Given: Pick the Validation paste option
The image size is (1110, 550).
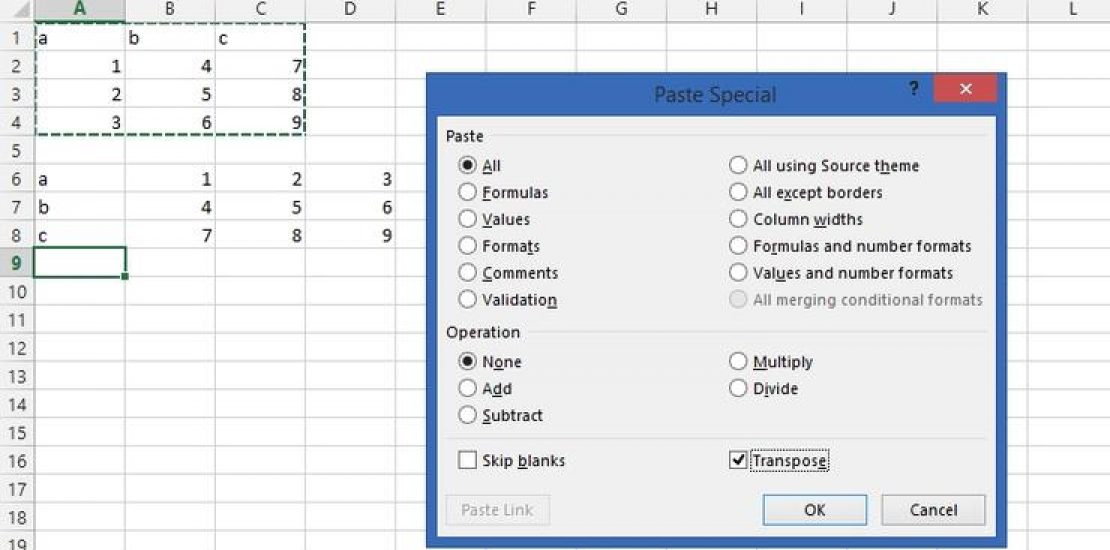Looking at the screenshot, I should [467, 300].
